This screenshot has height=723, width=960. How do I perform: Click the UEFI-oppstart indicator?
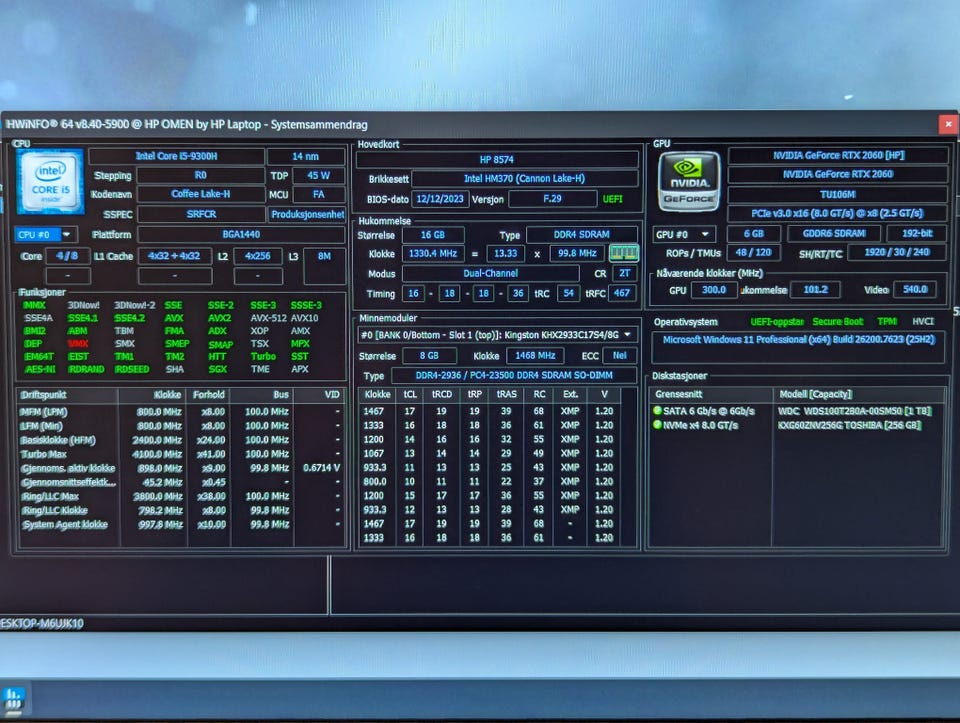[x=777, y=321]
